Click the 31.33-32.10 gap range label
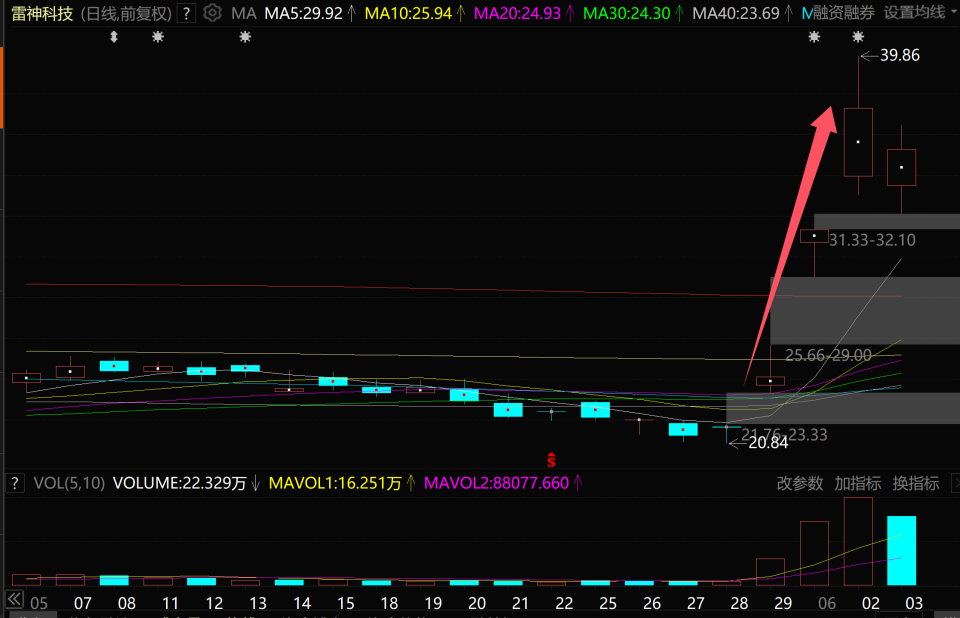 tap(872, 240)
